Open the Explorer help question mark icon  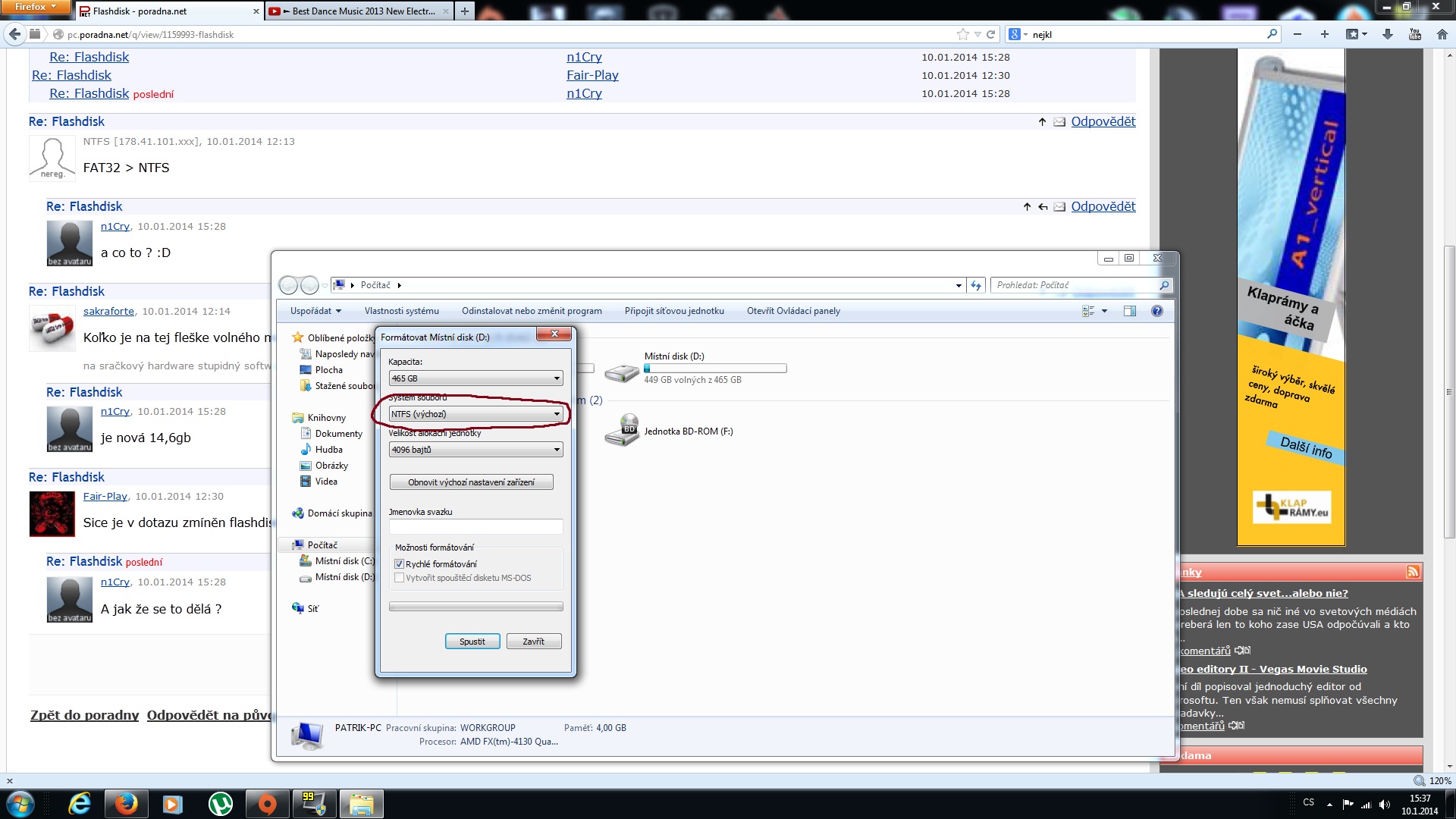[1156, 311]
